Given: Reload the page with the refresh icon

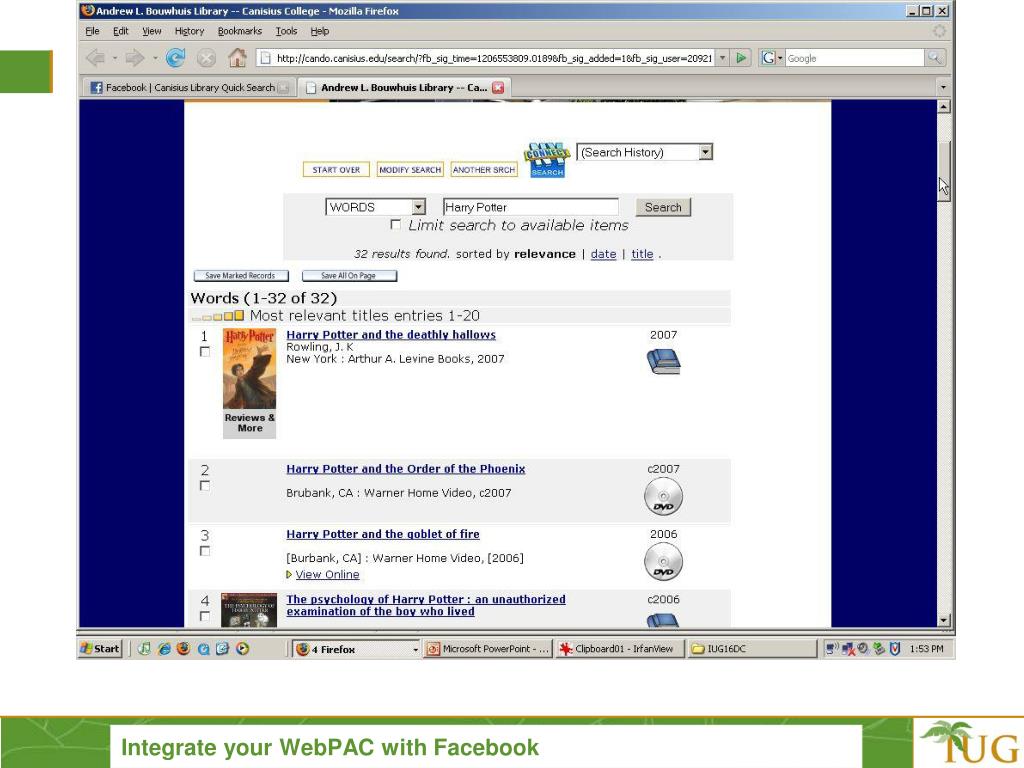Looking at the screenshot, I should pos(175,58).
